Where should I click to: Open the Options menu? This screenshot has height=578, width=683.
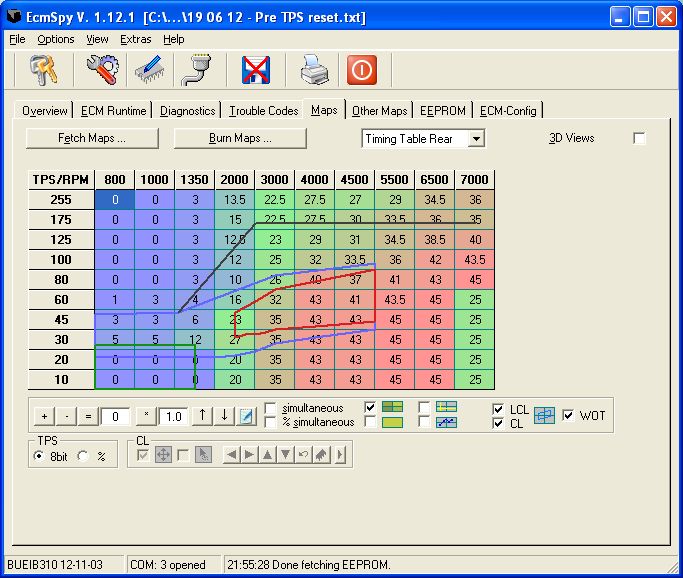point(56,39)
